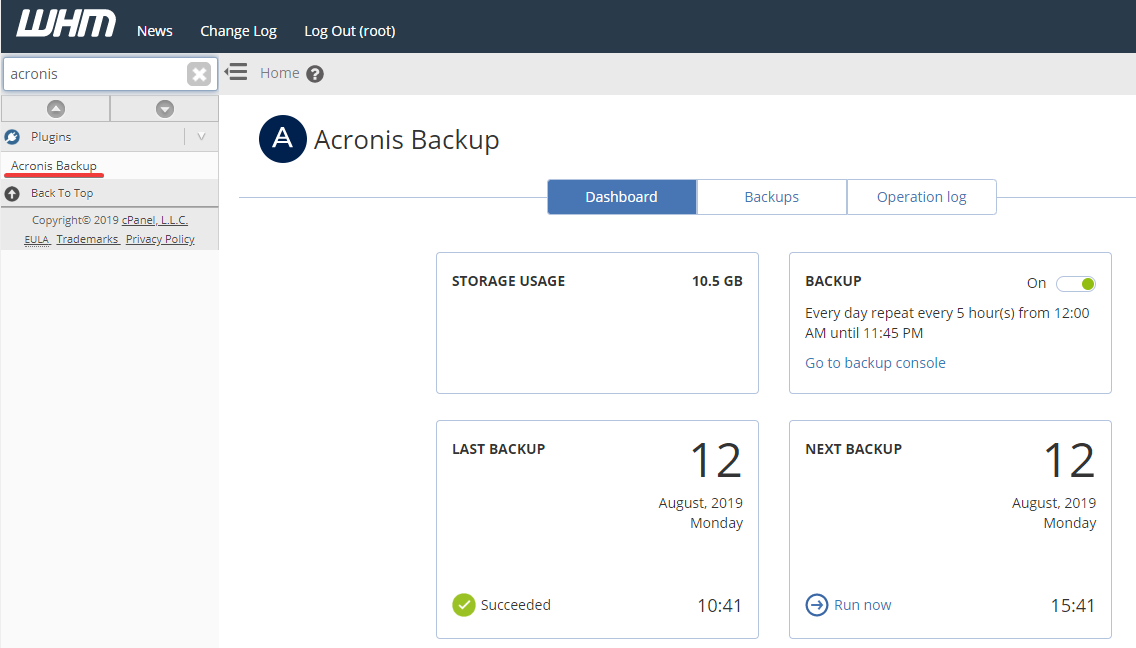
Task: Switch to the Dashboard tab
Action: [622, 197]
